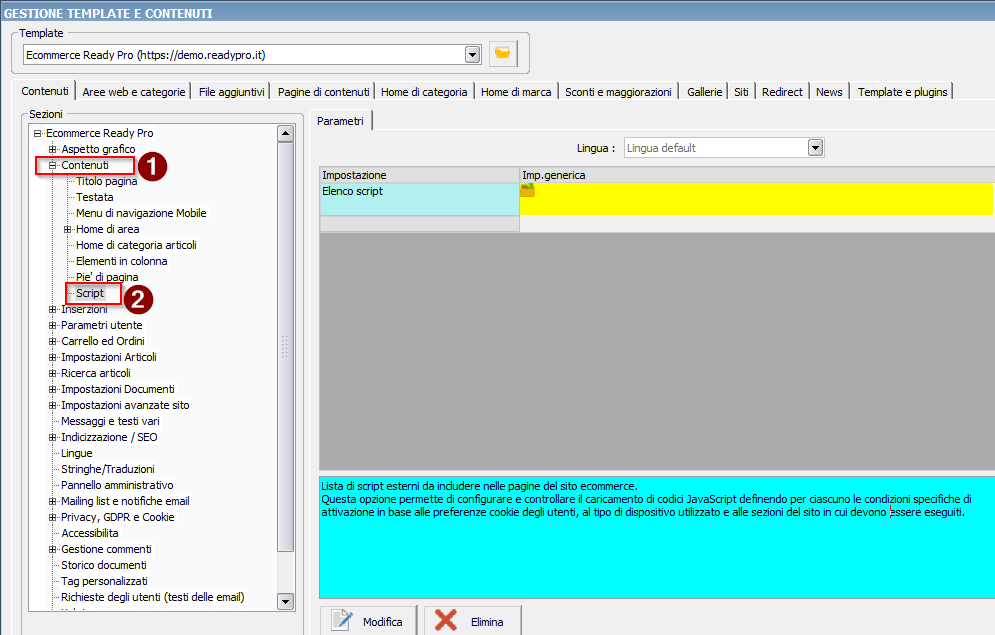Open the Lingua default dropdown

pyautogui.click(x=815, y=148)
